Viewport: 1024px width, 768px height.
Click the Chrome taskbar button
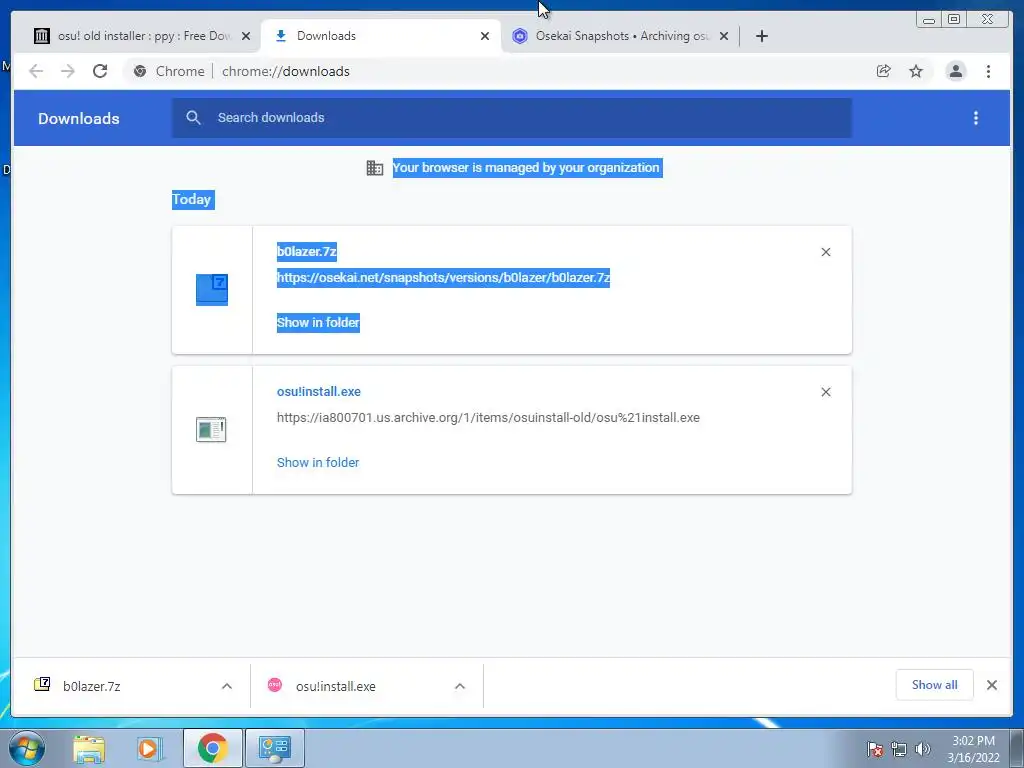point(212,748)
